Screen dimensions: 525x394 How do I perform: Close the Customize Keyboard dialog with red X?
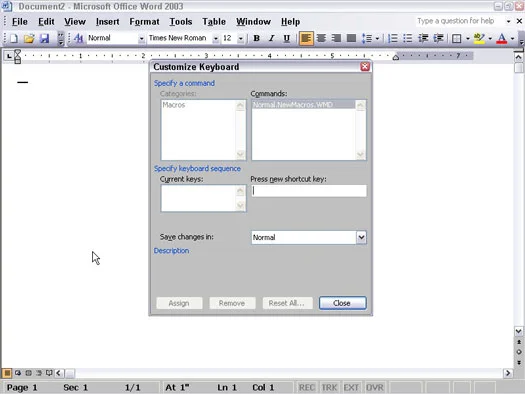(365, 67)
